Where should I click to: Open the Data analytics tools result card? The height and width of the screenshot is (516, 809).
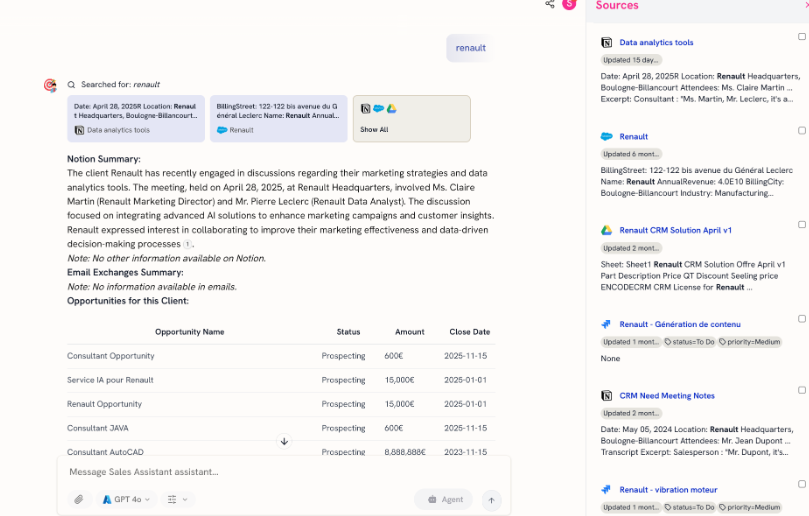coord(136,118)
